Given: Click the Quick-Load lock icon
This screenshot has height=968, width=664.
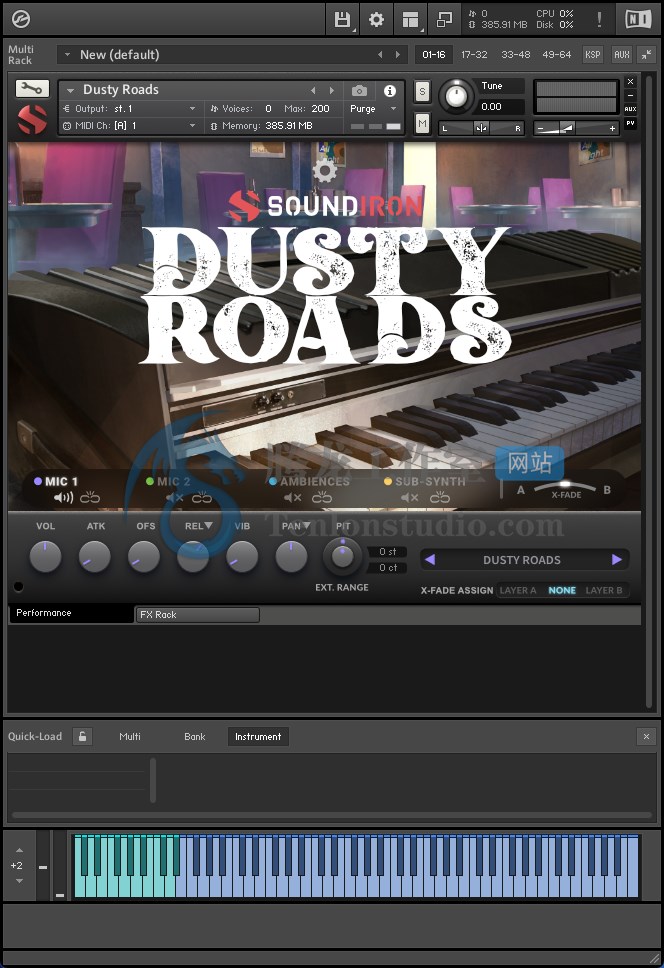Looking at the screenshot, I should (82, 736).
